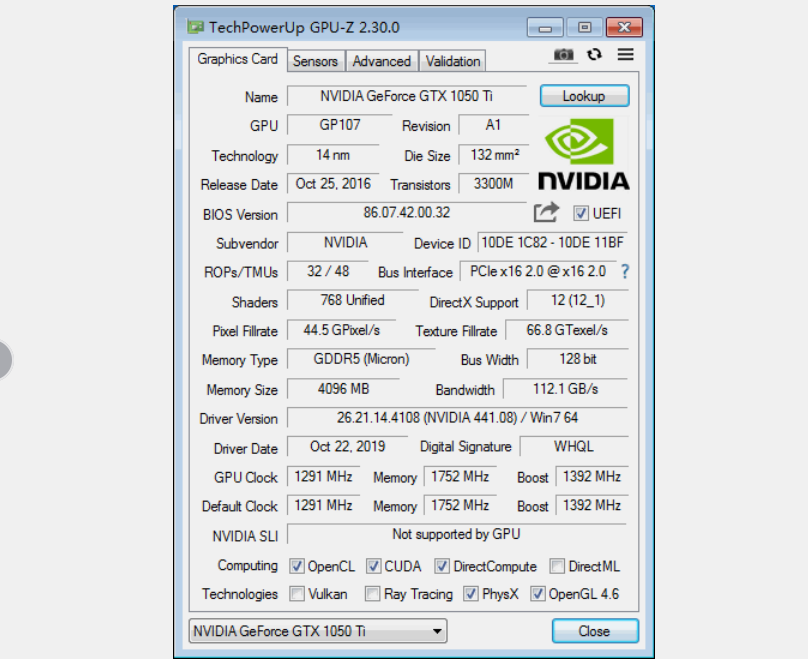Click the Pixel Fillrate 44.5 GPixel/s field
Screen dimensions: 808x659
(341, 330)
